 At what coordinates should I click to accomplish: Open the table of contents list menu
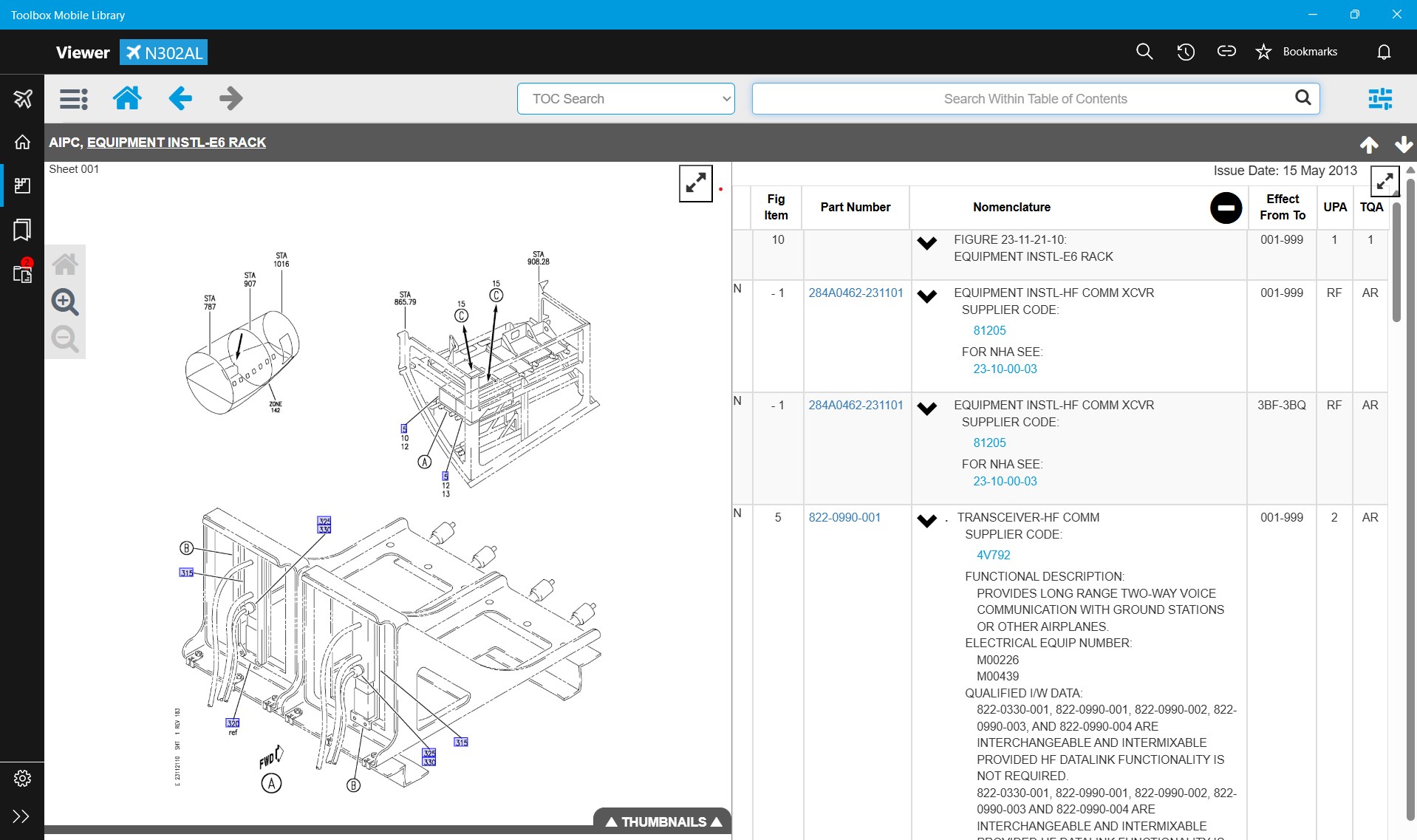pos(74,98)
